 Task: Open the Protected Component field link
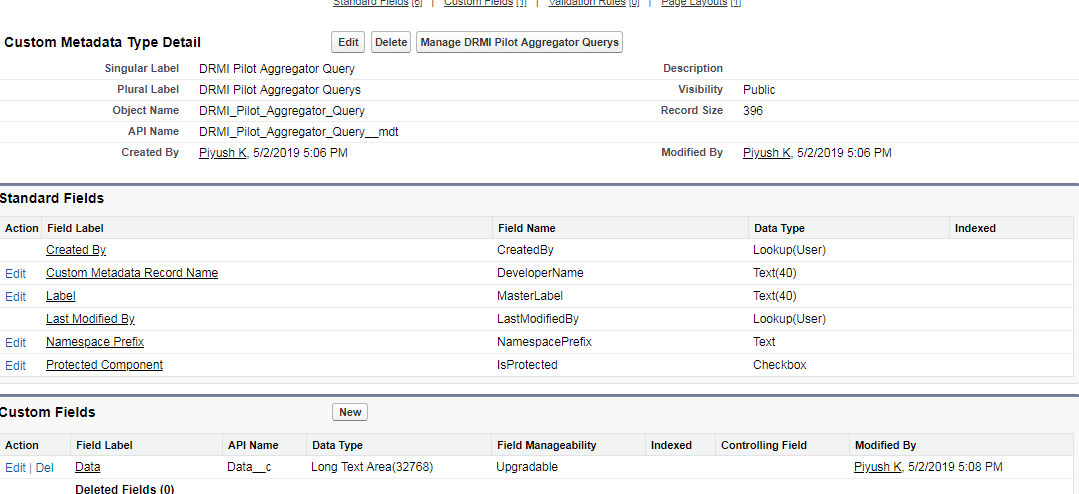coord(104,365)
